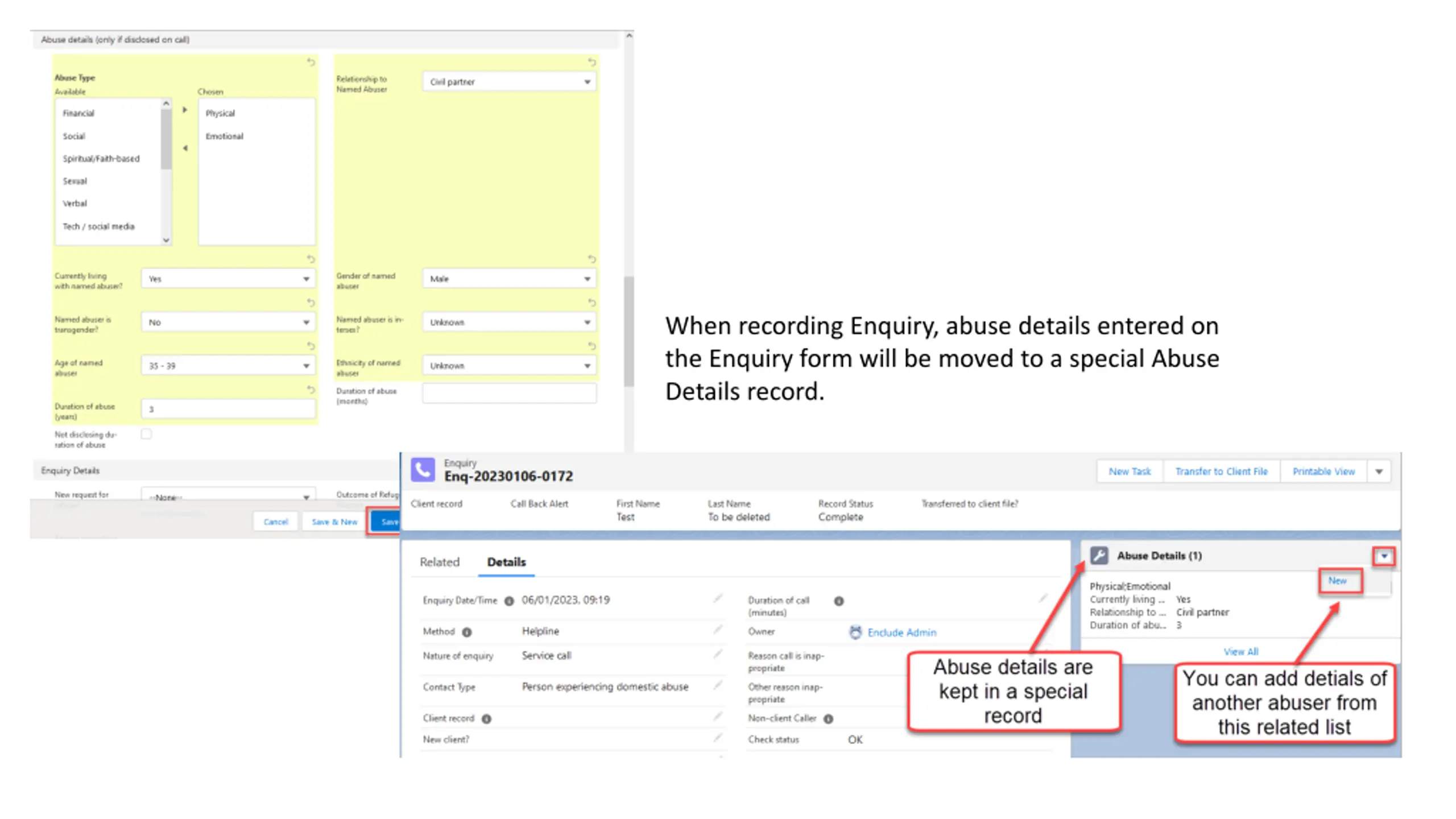Edit Contact Type with pencil icon
This screenshot has width=1456, height=819.
coord(718,685)
